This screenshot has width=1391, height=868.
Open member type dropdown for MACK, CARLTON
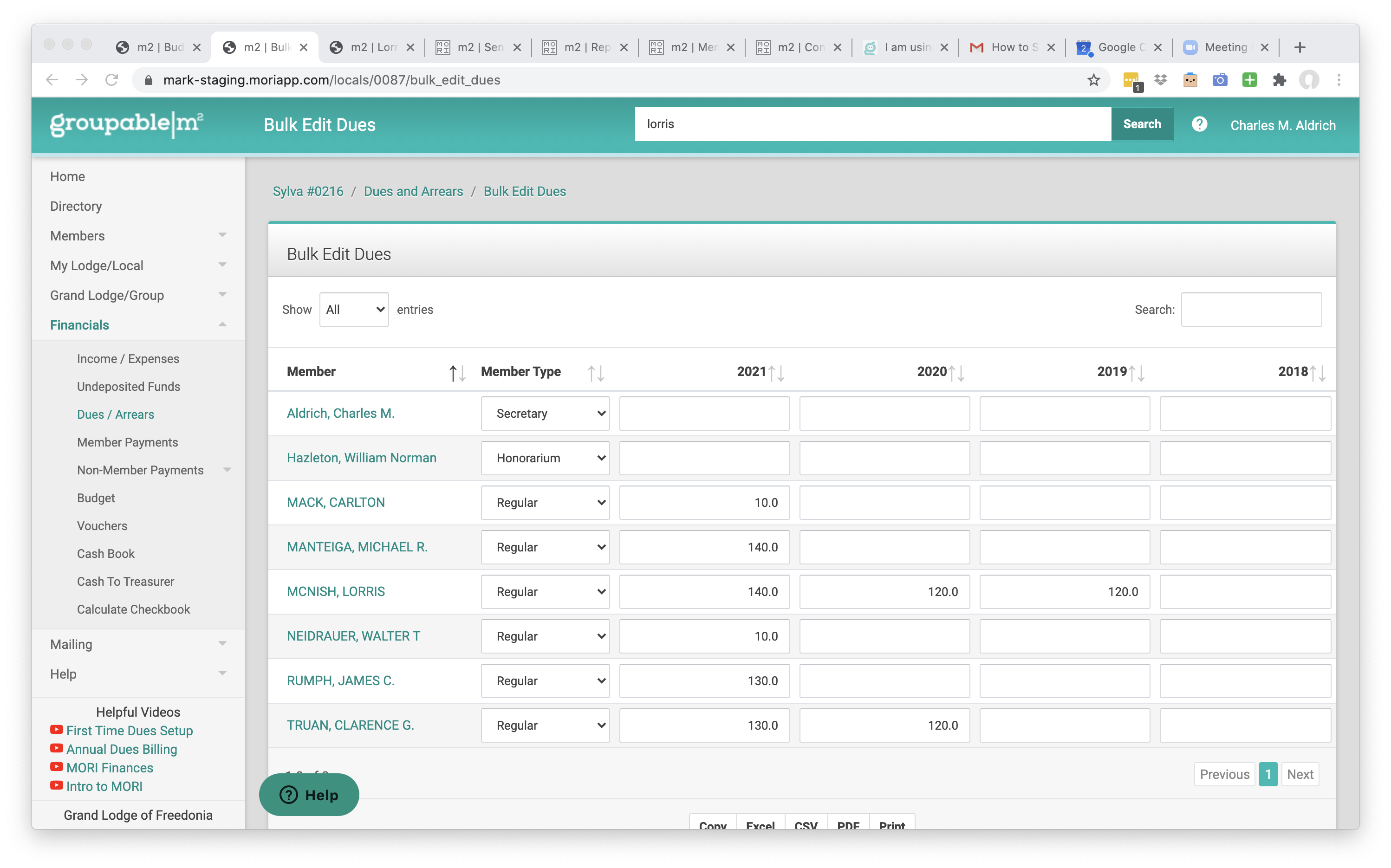[x=545, y=502]
